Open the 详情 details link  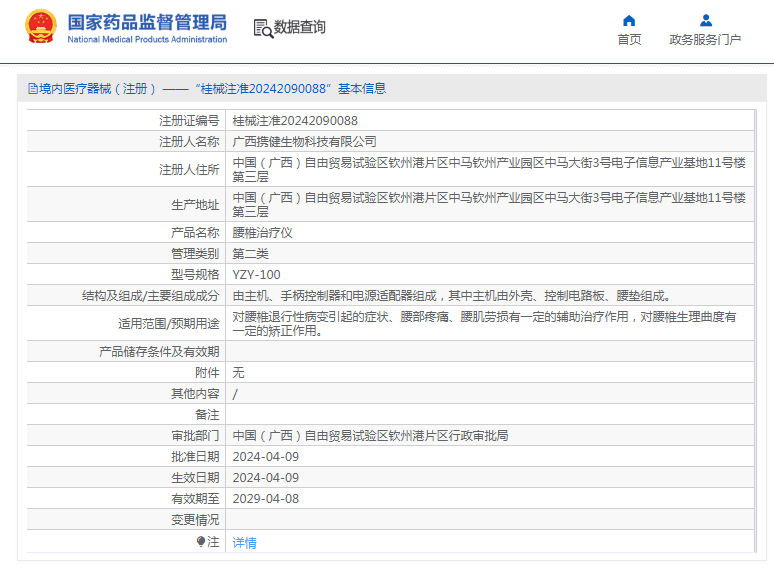pos(244,543)
